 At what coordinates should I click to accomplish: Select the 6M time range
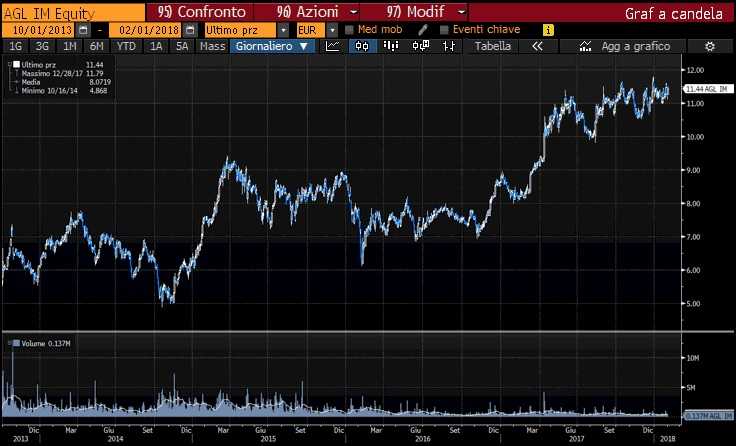97,46
